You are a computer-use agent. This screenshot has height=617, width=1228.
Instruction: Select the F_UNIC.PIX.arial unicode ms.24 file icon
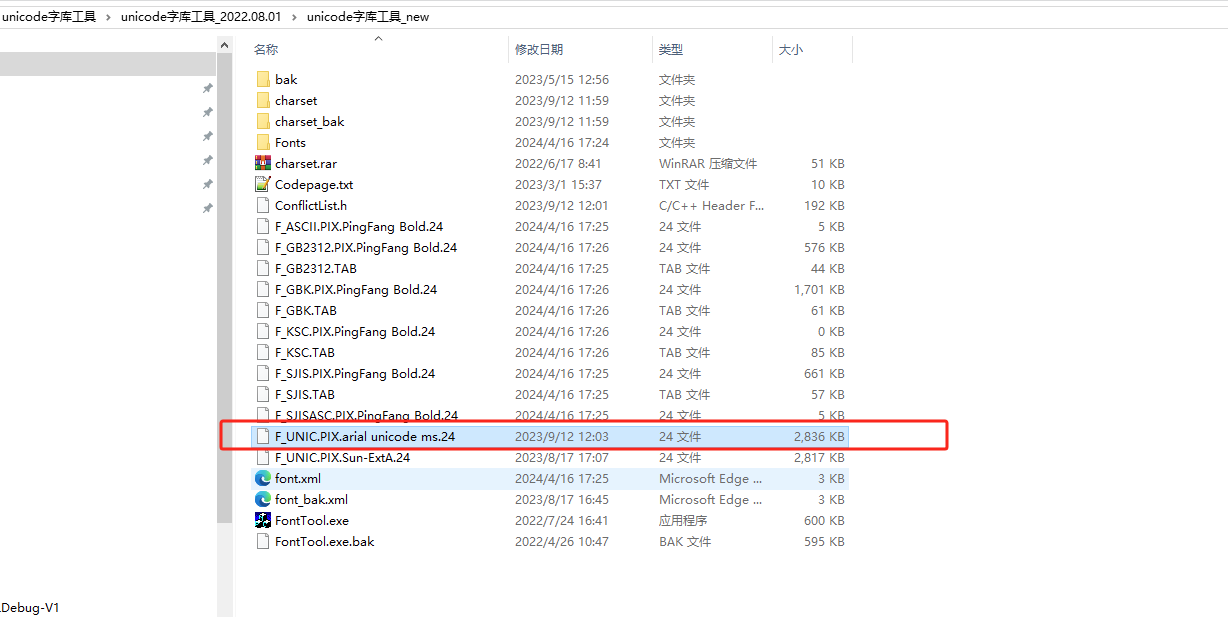pyautogui.click(x=263, y=436)
